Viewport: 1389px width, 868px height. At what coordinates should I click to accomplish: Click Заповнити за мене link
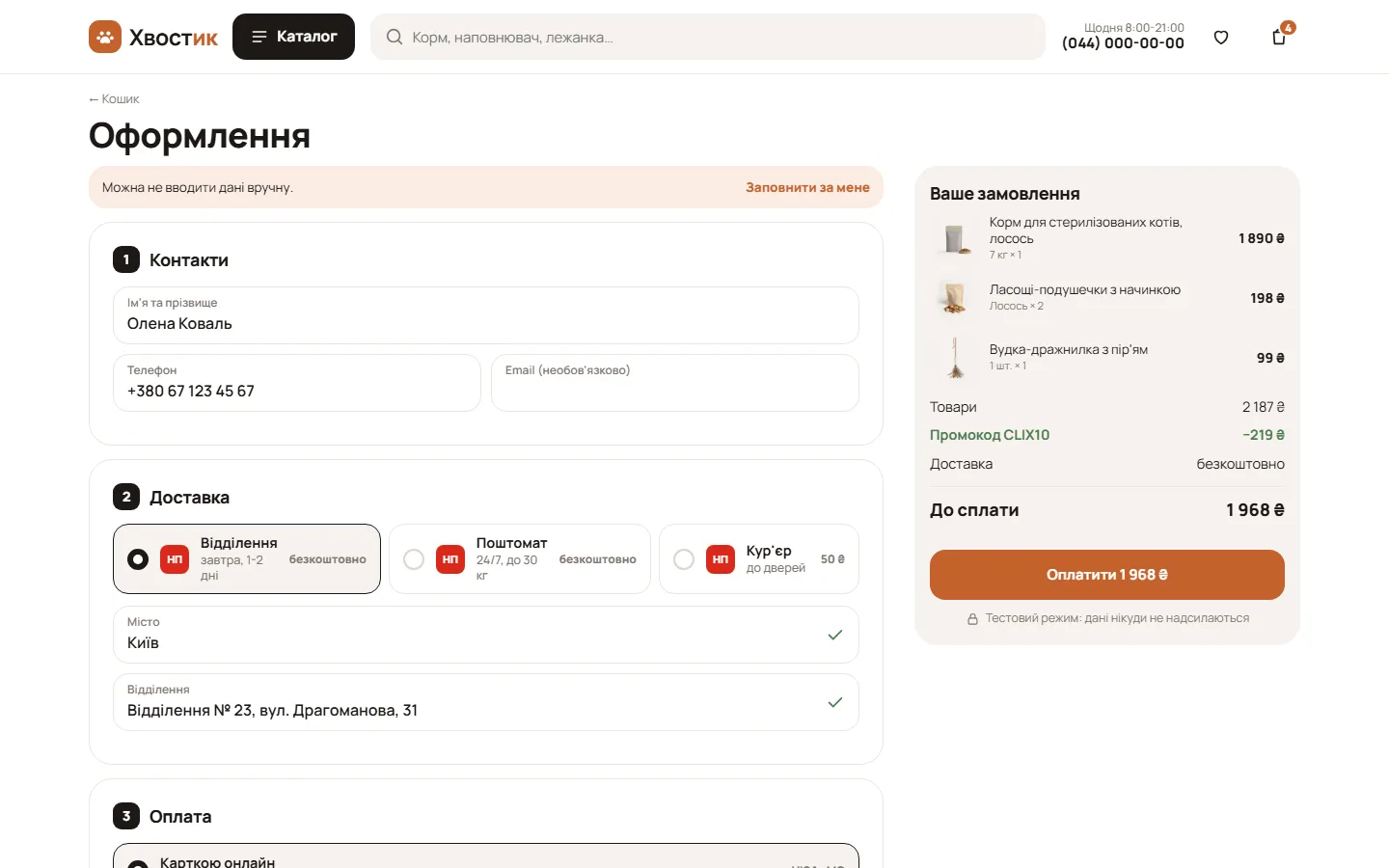point(807,188)
